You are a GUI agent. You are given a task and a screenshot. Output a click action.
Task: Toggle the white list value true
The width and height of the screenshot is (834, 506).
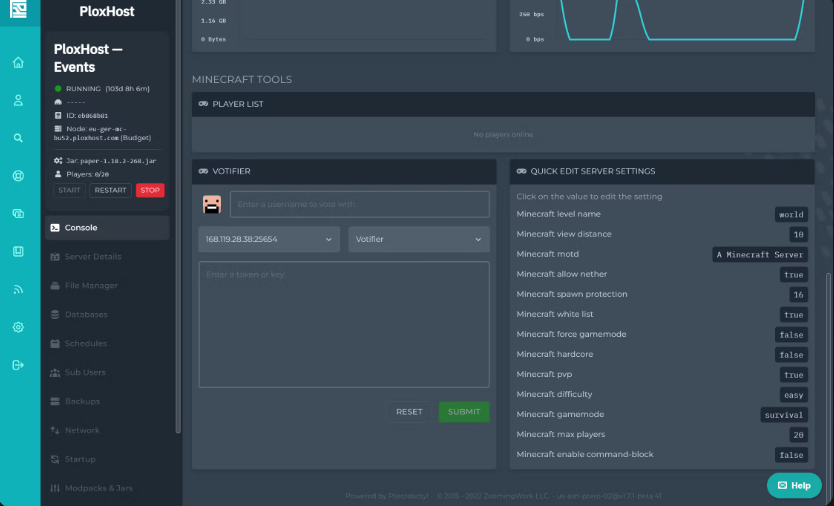(x=794, y=314)
